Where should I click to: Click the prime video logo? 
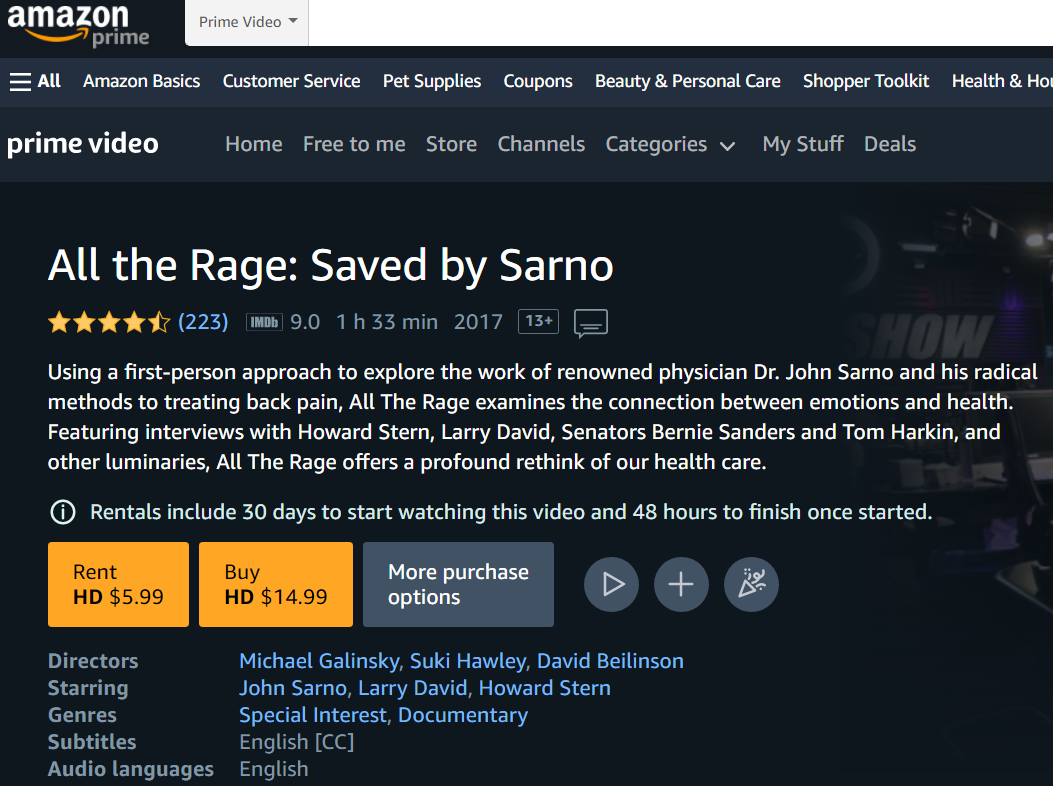pos(83,144)
